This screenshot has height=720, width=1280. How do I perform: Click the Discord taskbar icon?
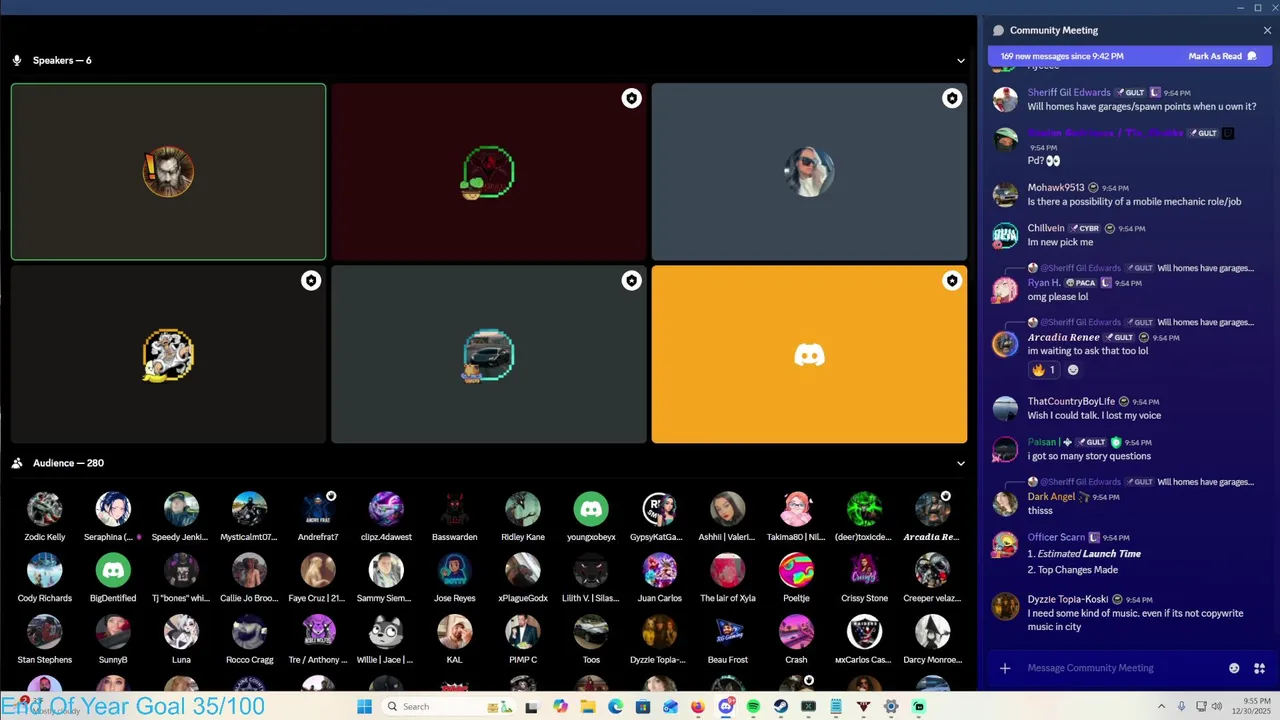click(x=726, y=707)
